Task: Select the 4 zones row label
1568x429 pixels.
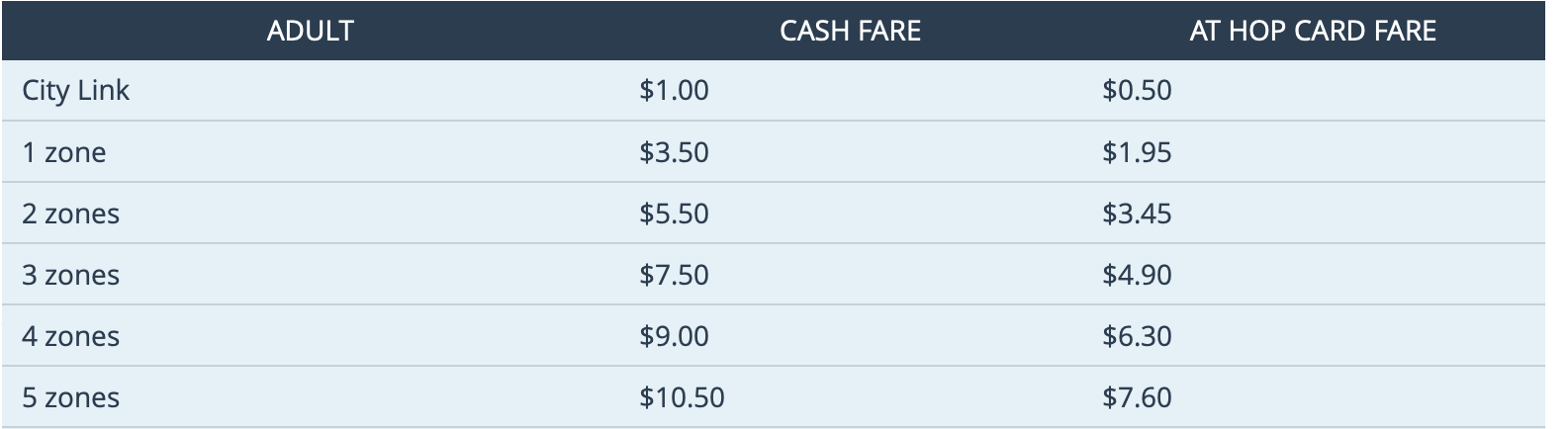Action: click(71, 336)
